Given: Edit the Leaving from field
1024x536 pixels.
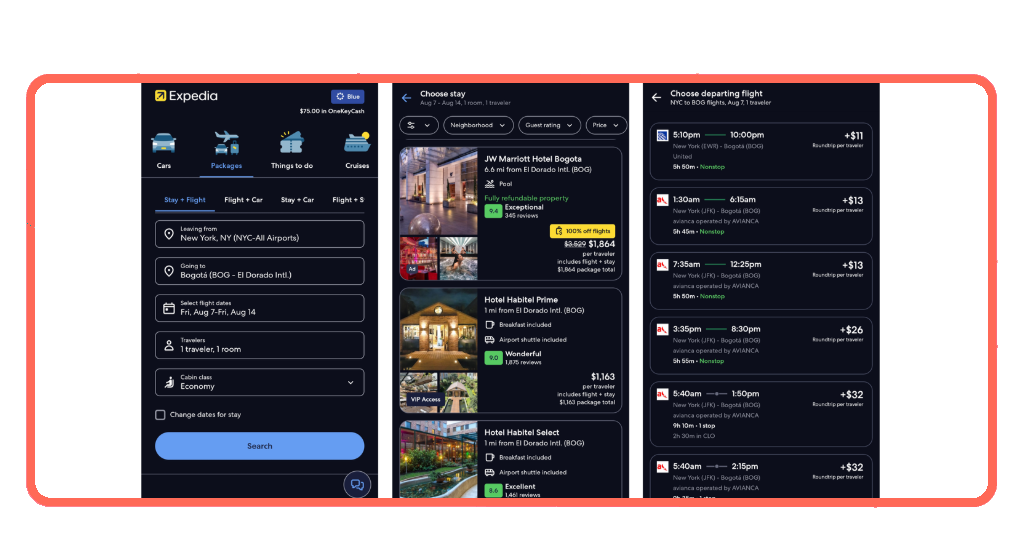Looking at the screenshot, I should (259, 234).
